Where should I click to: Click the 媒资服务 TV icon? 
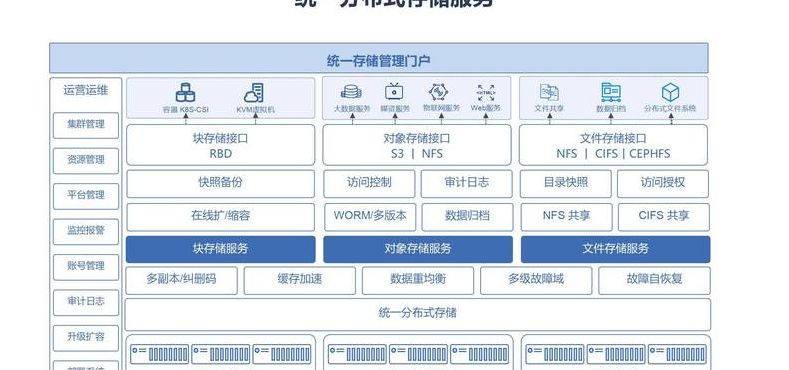click(394, 91)
